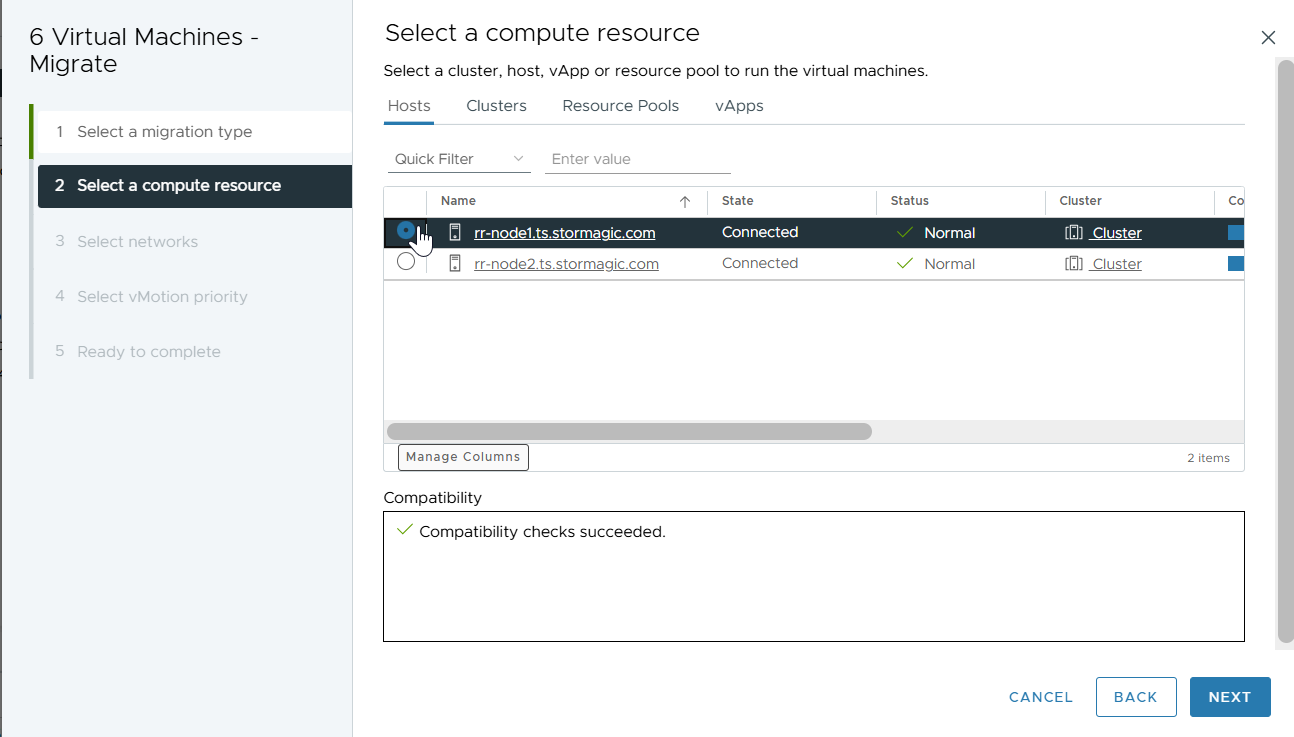
Task: Close the Migrate wizard with the X
Action: (x=1268, y=38)
